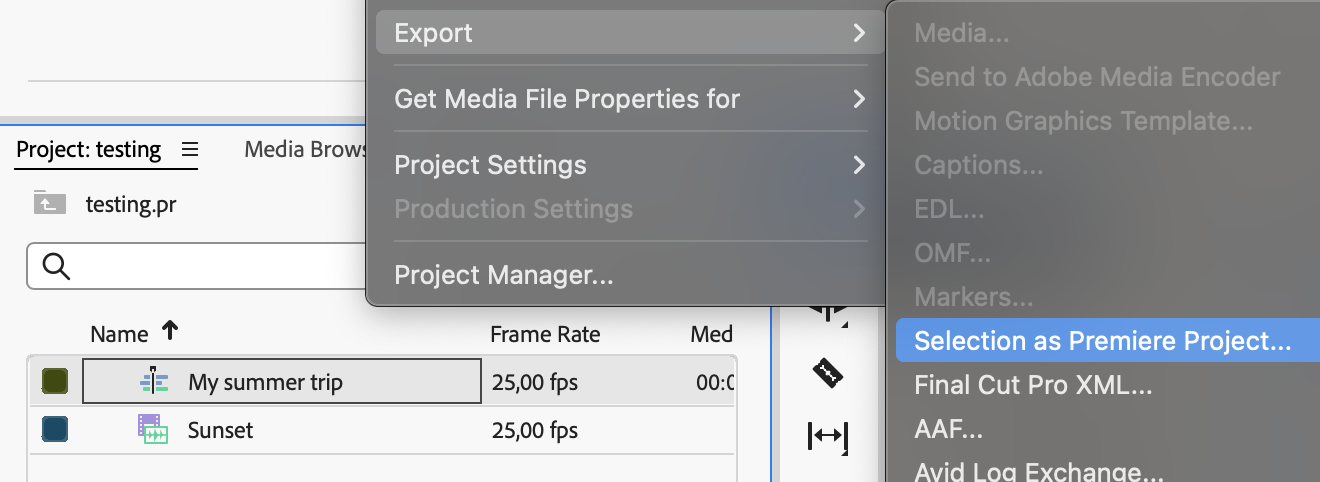Click the blue label swatch for Sunset

click(x=55, y=430)
